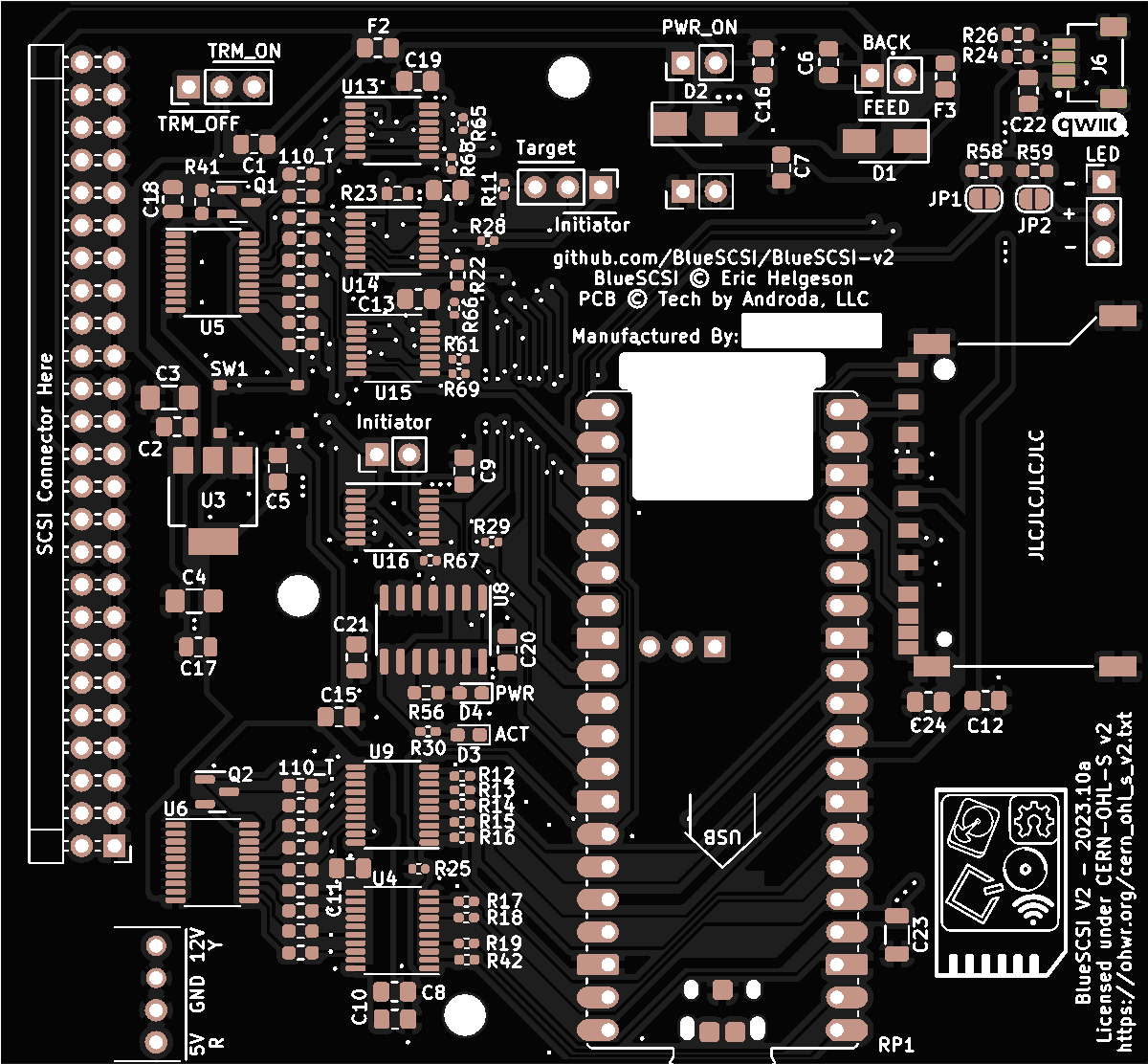
Task: Select the PWR_ON header pads
Action: [698, 64]
